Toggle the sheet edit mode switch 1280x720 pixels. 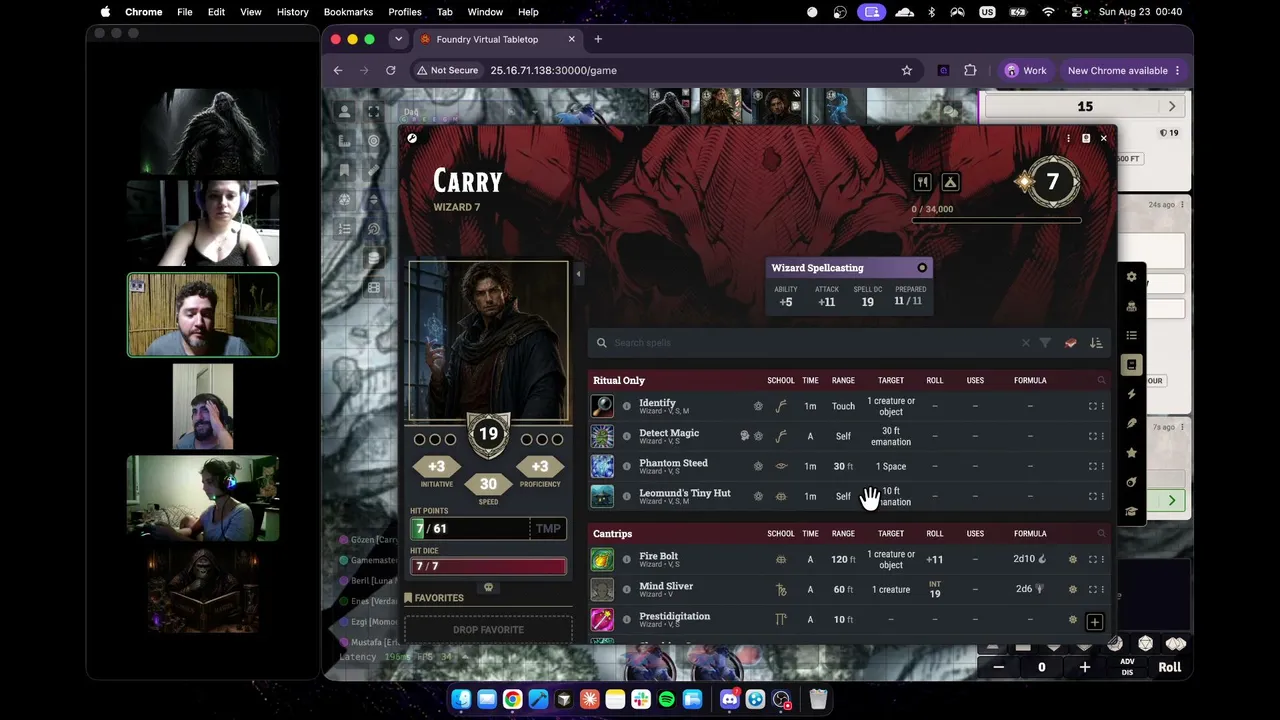[412, 138]
